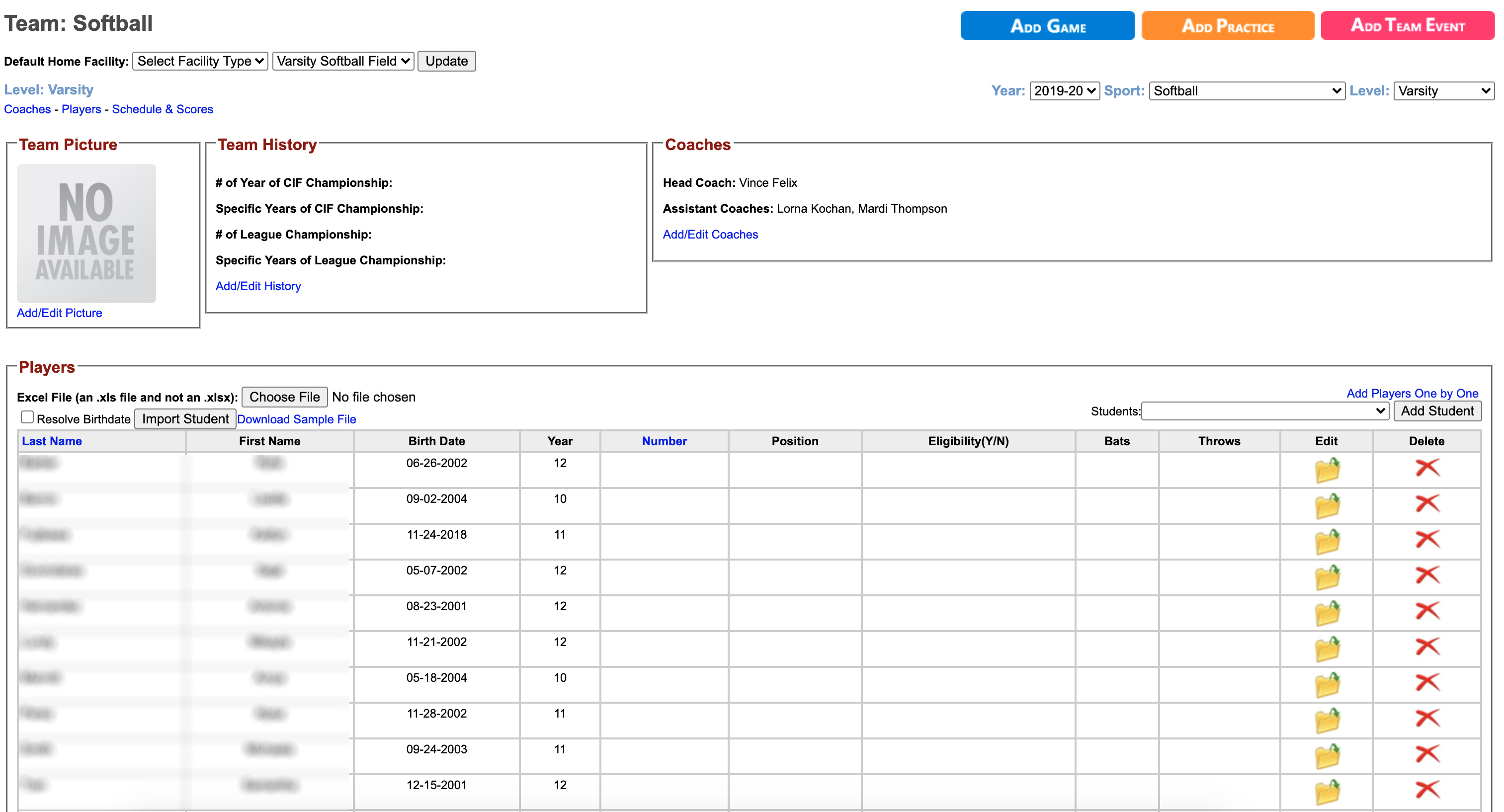Open the Select Facility Type dropdown
The height and width of the screenshot is (812, 1504).
(200, 61)
